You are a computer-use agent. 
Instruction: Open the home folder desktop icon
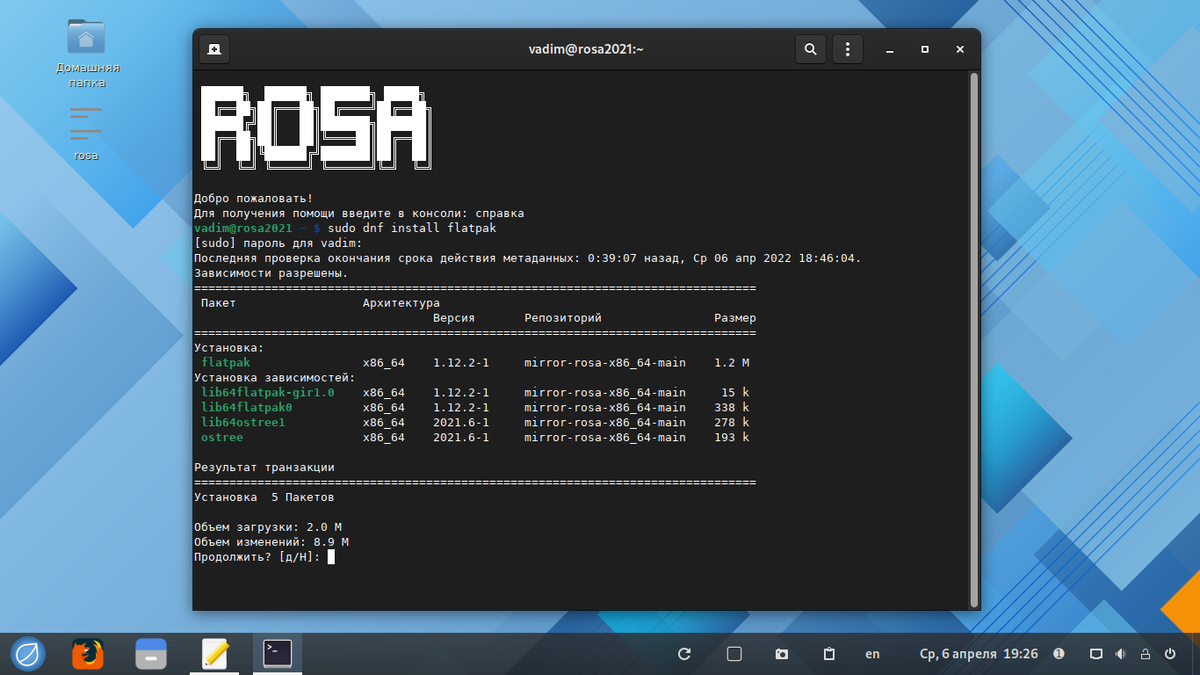tap(87, 54)
